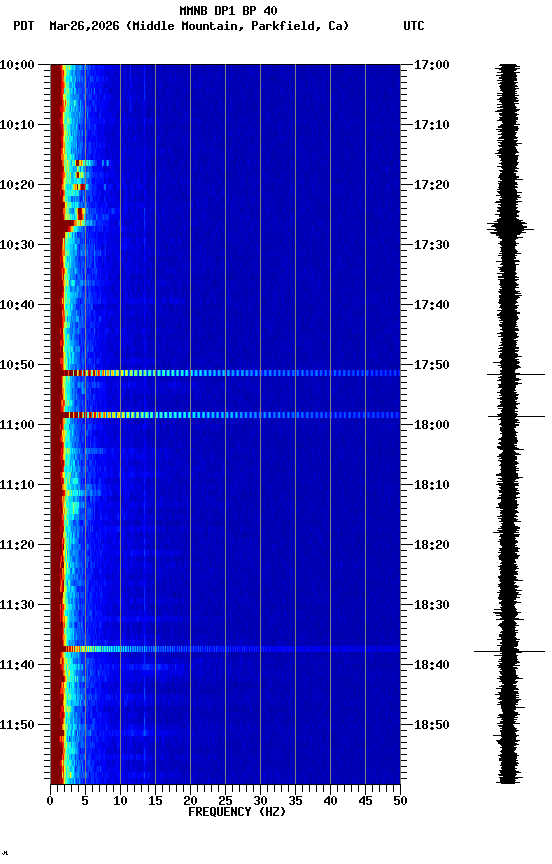
Task: Click the '10:00' PDT time label
Action: (17, 65)
